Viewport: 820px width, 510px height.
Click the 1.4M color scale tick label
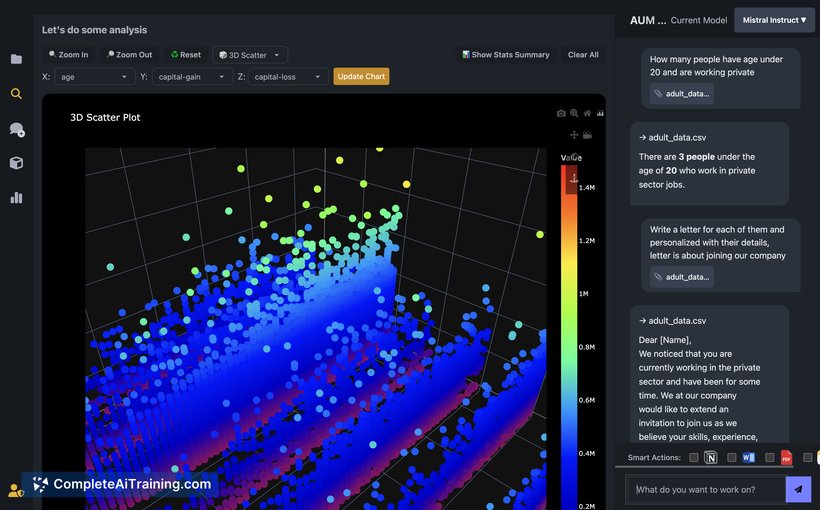(x=587, y=187)
